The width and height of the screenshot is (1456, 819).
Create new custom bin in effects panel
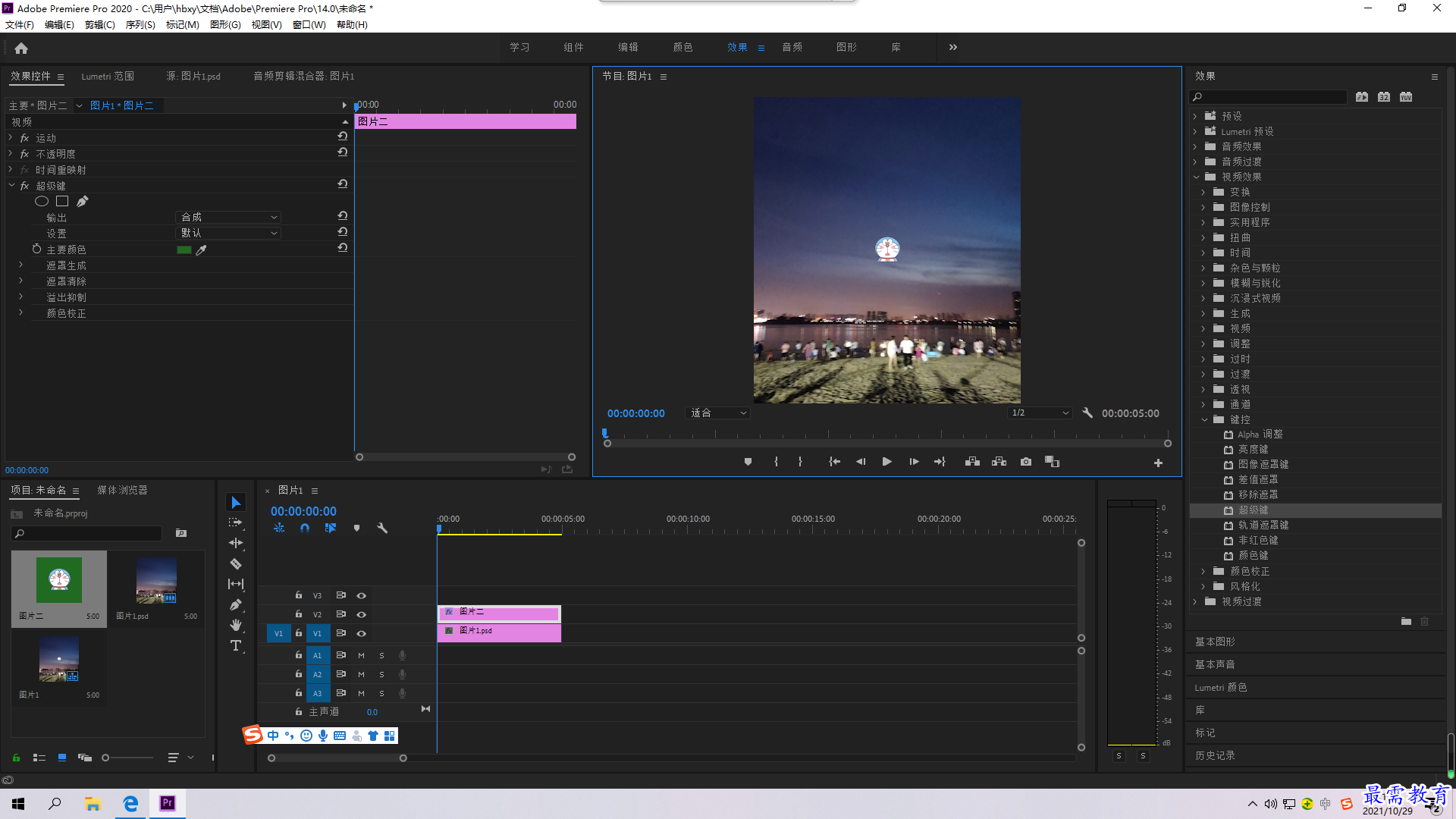click(x=1406, y=621)
